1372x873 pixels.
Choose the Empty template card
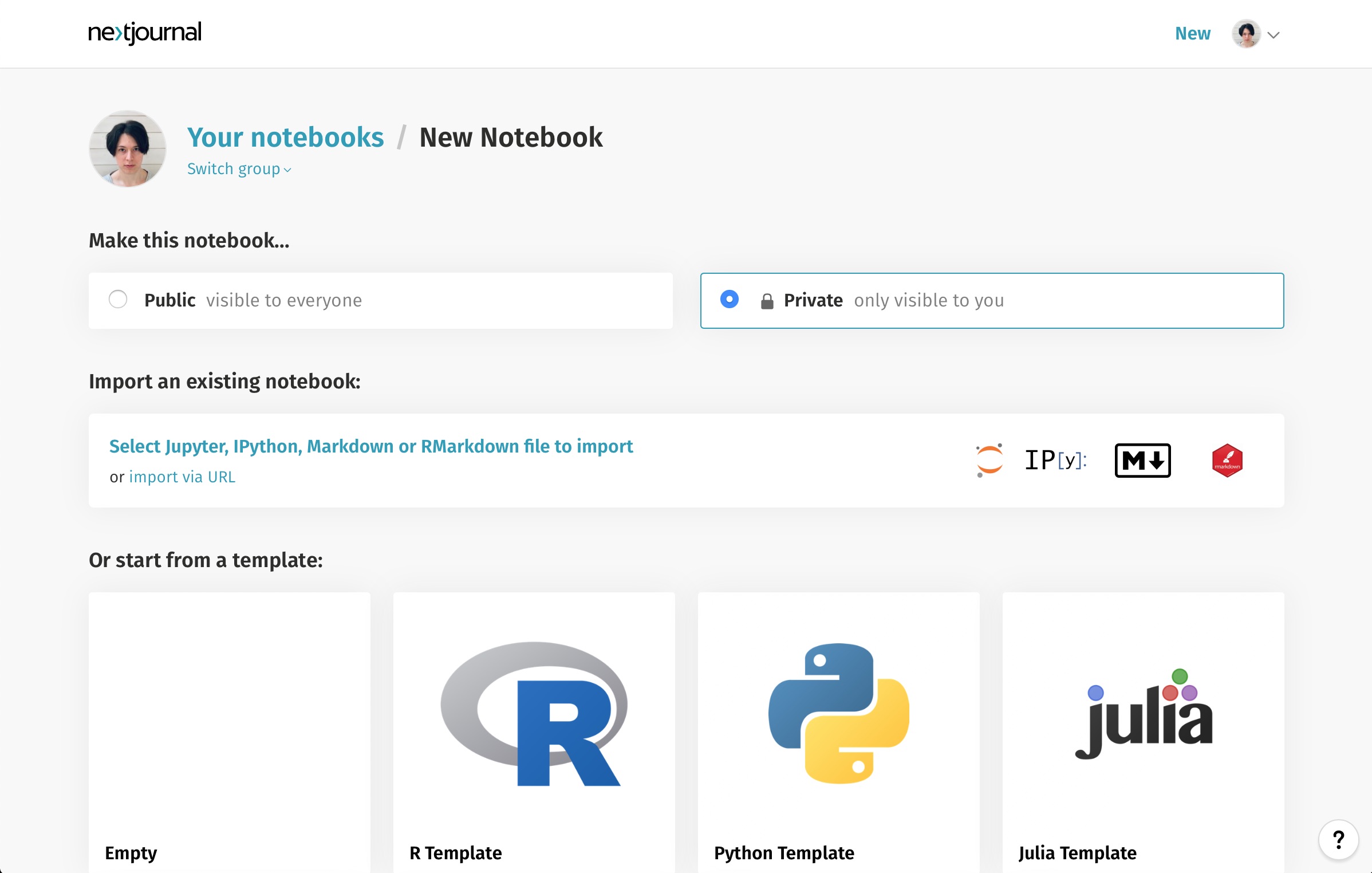point(230,732)
